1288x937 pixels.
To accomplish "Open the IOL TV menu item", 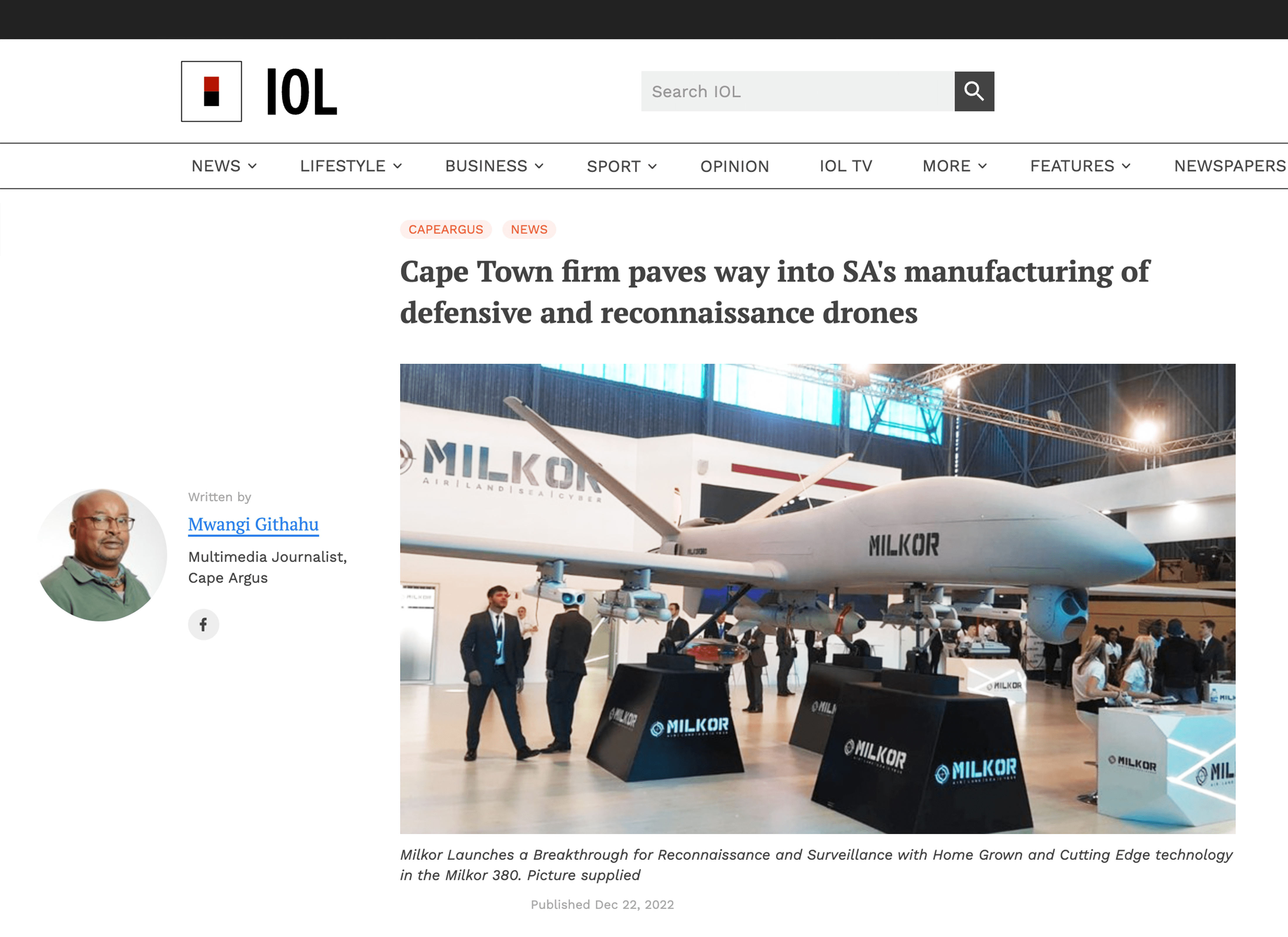I will click(x=845, y=166).
